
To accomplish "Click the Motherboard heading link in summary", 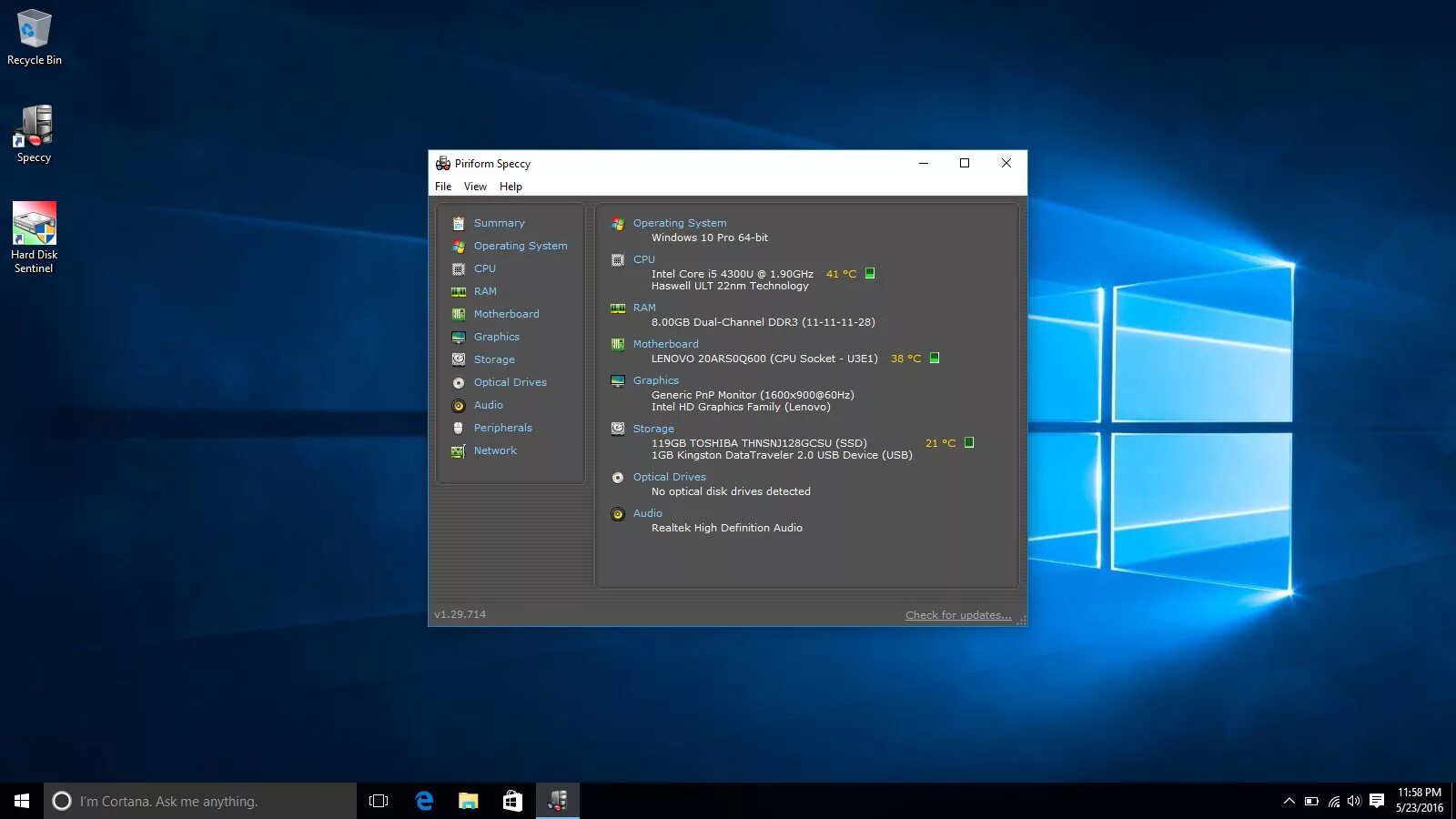I will coord(666,344).
